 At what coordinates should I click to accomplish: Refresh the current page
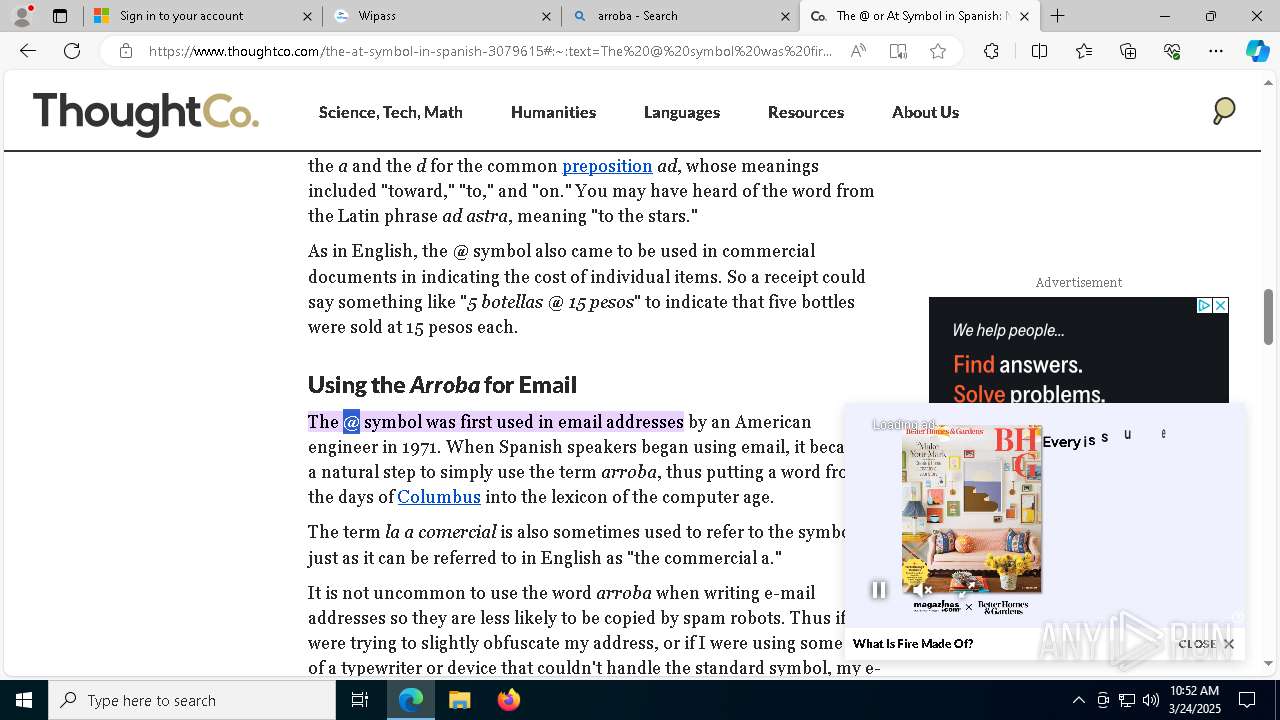pyautogui.click(x=72, y=51)
